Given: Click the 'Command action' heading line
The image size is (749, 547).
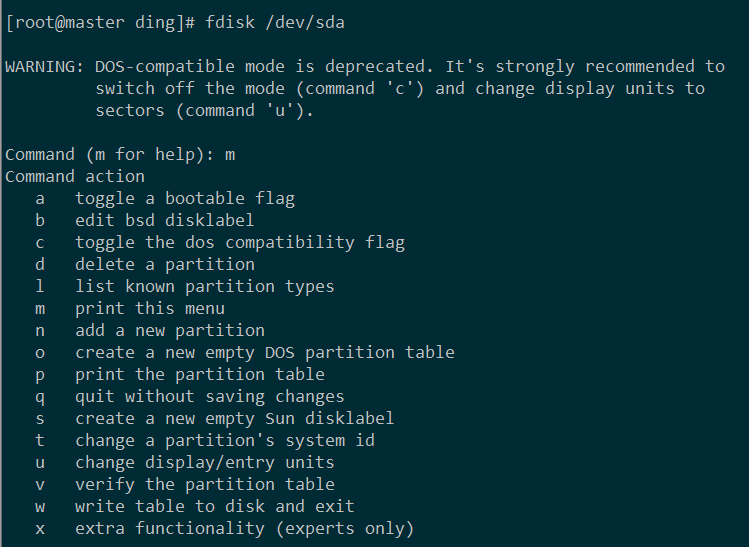Looking at the screenshot, I should (x=75, y=176).
